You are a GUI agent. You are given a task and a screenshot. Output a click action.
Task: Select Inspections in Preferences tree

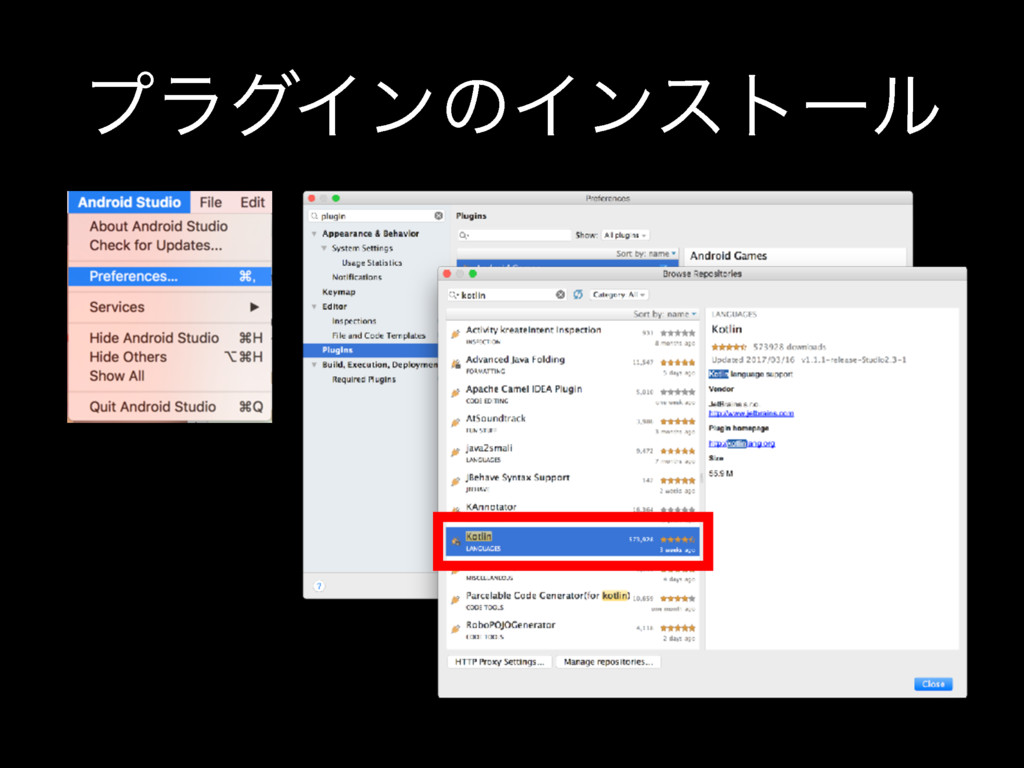353,321
